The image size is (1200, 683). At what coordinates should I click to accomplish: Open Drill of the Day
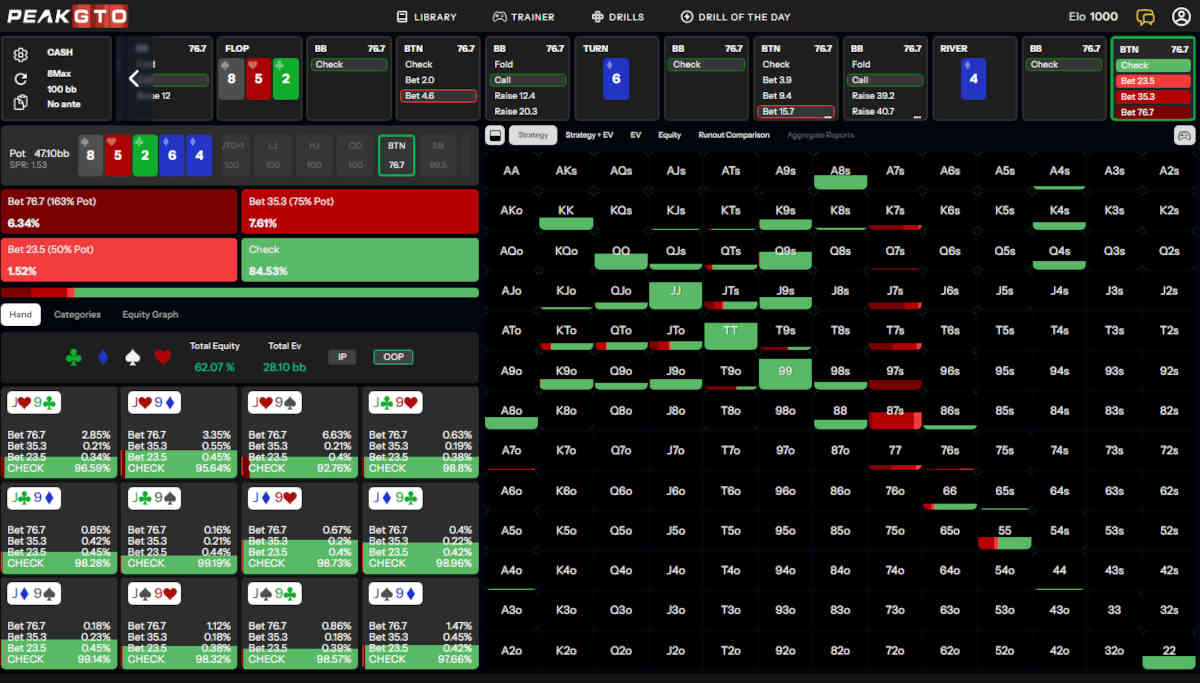point(737,17)
